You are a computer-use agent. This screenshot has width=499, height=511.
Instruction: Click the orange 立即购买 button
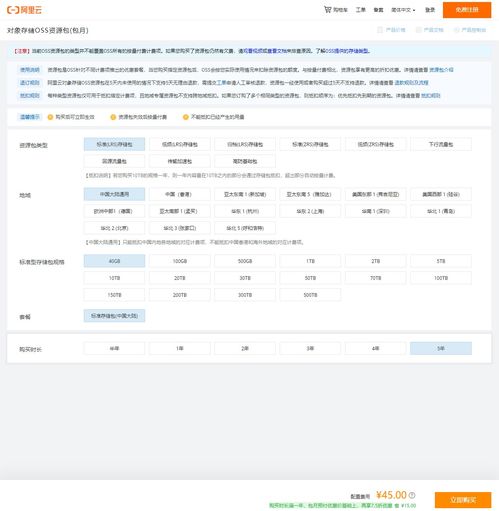(463, 500)
